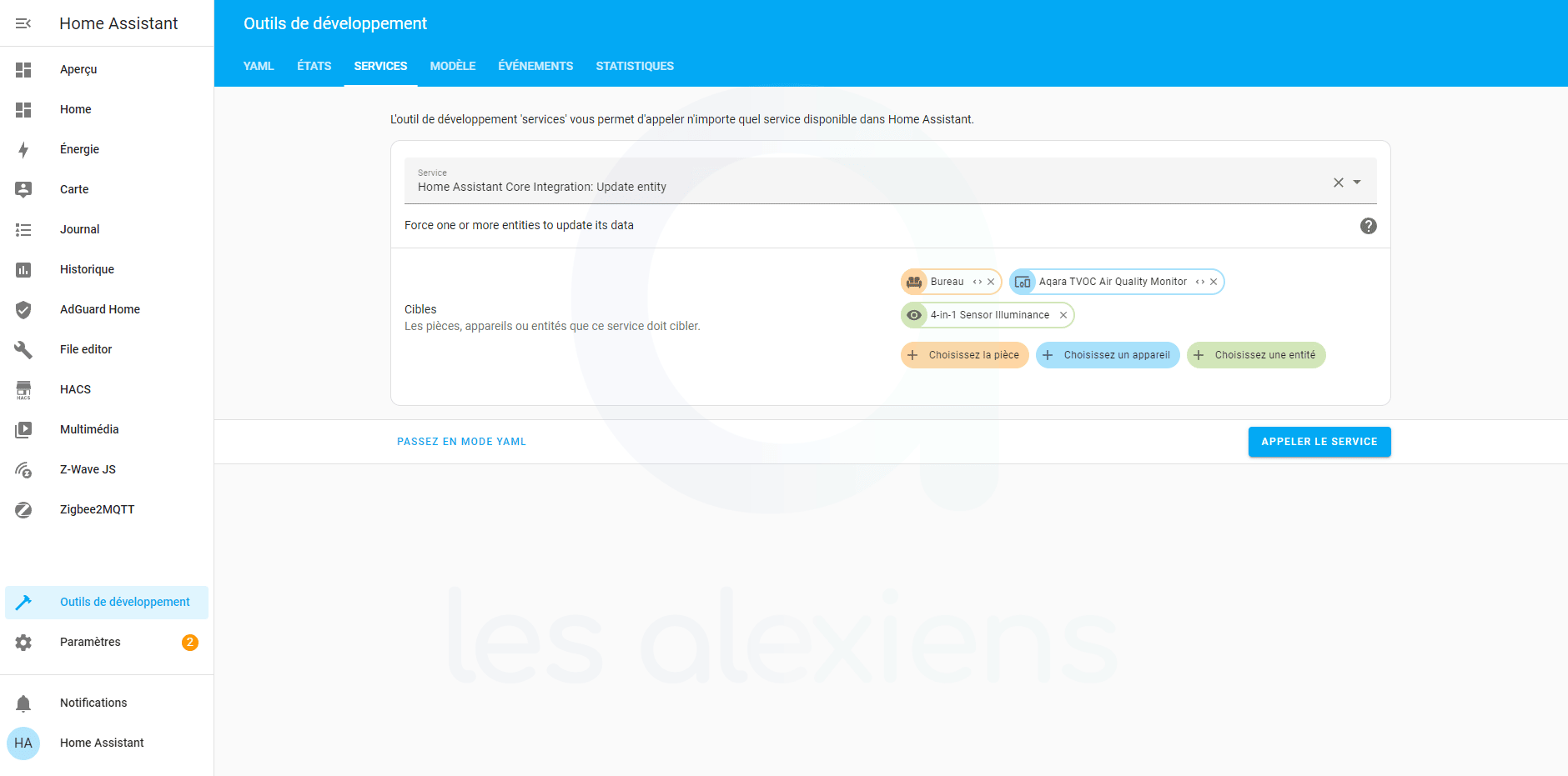
Task: Clear the selected service field
Action: coord(1338,183)
